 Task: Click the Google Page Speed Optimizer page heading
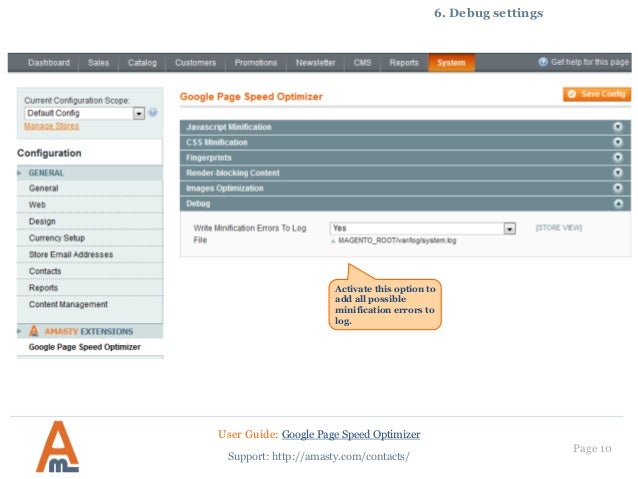[x=251, y=97]
